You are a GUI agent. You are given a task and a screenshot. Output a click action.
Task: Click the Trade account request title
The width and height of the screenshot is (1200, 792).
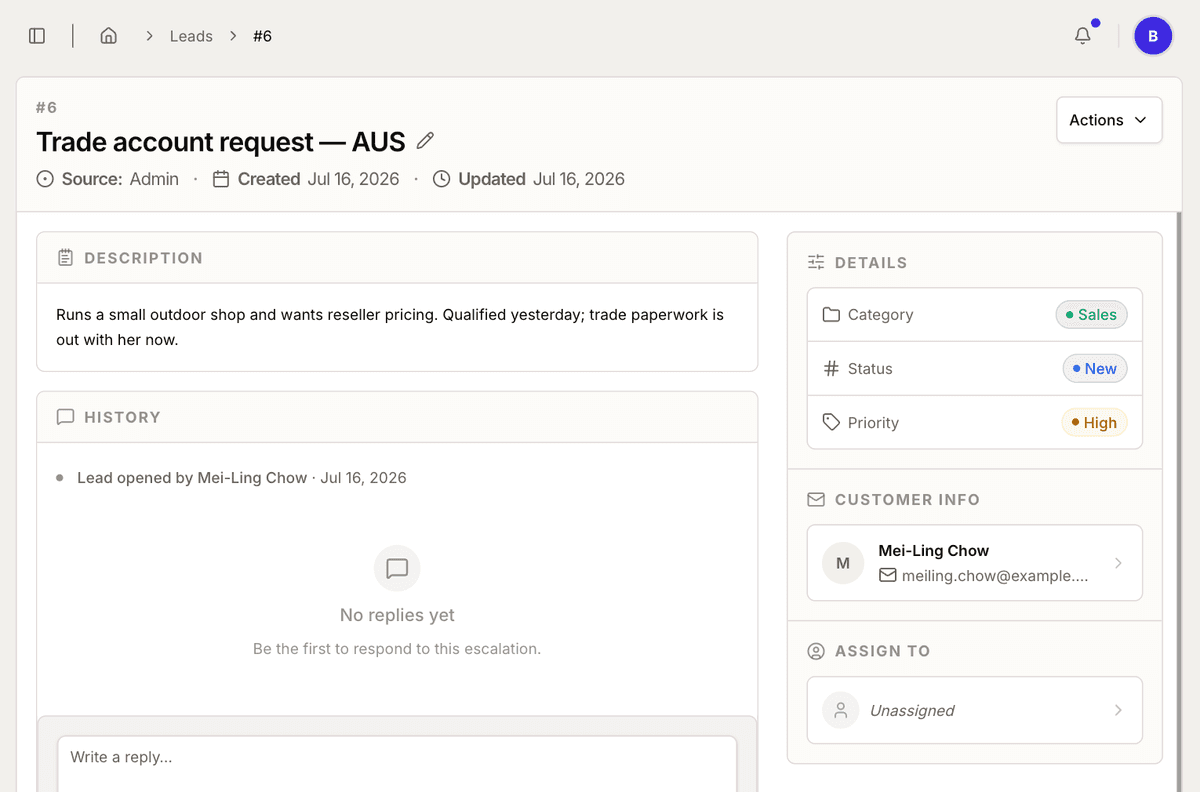point(221,142)
